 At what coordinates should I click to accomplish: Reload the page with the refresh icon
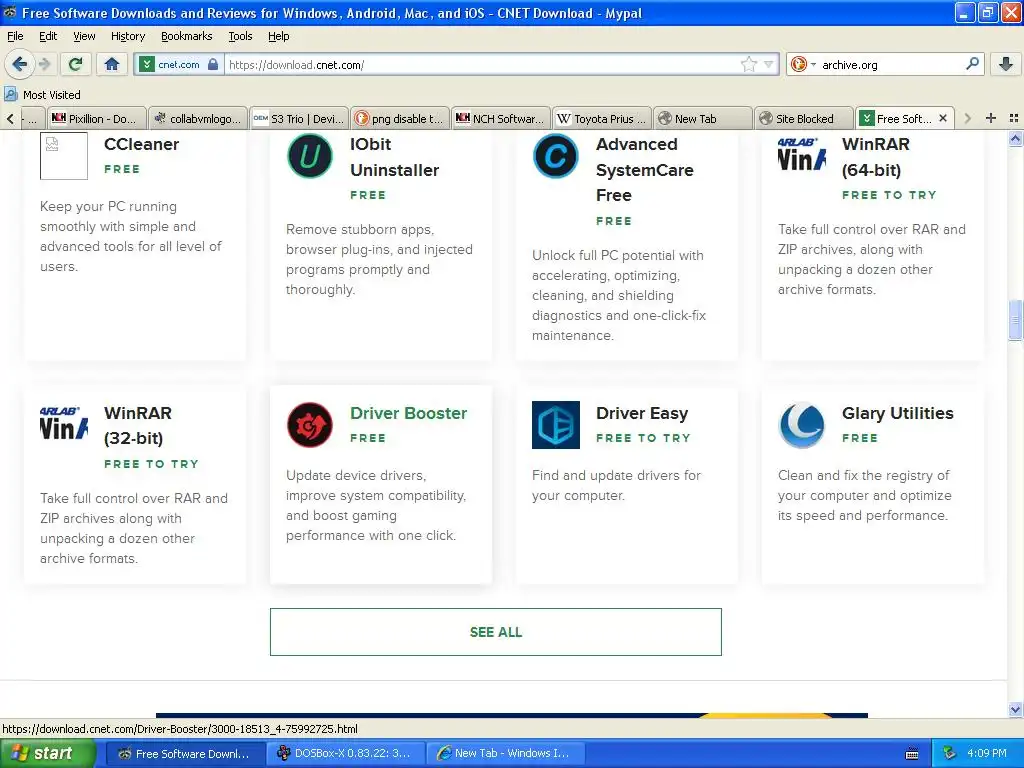[x=76, y=64]
